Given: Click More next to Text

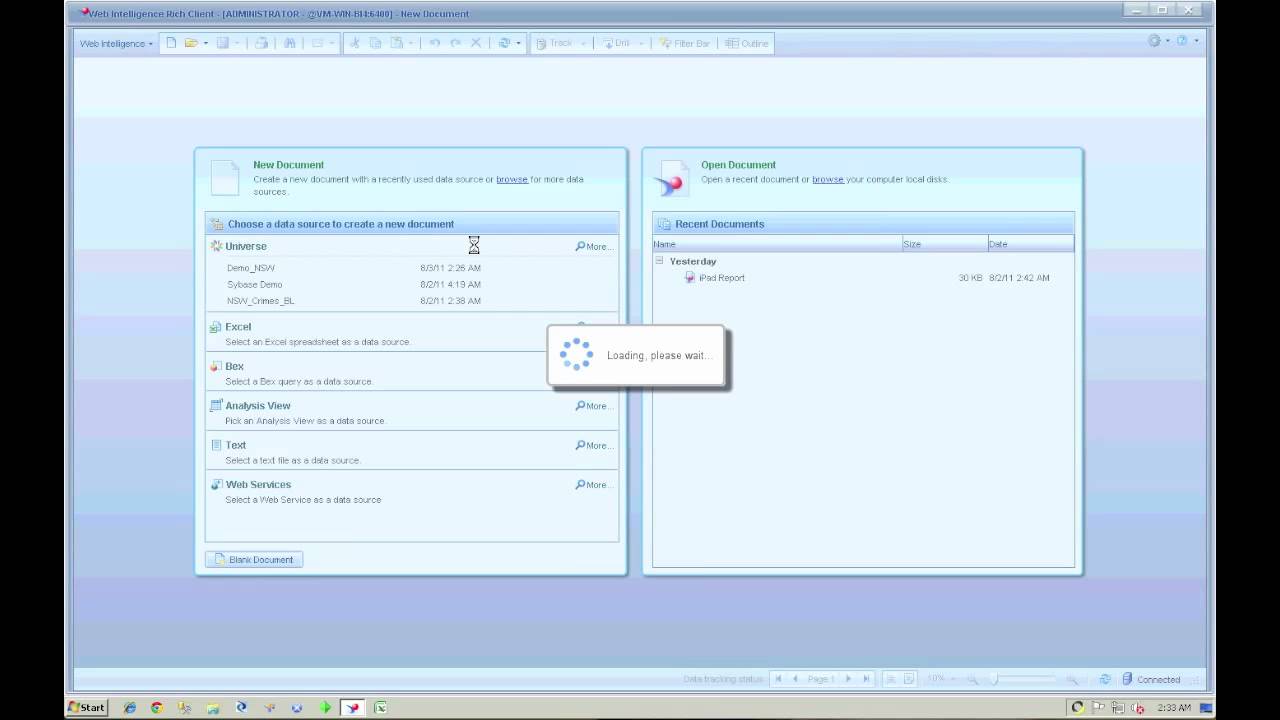Looking at the screenshot, I should (x=593, y=445).
